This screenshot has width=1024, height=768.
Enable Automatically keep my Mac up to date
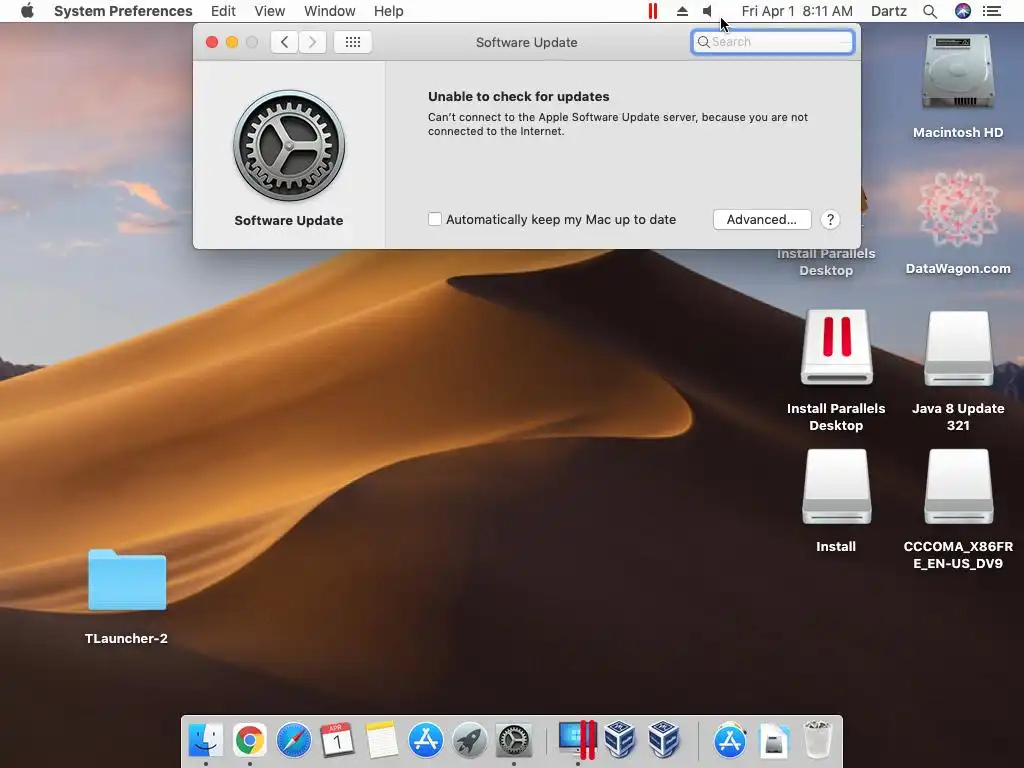(x=435, y=219)
